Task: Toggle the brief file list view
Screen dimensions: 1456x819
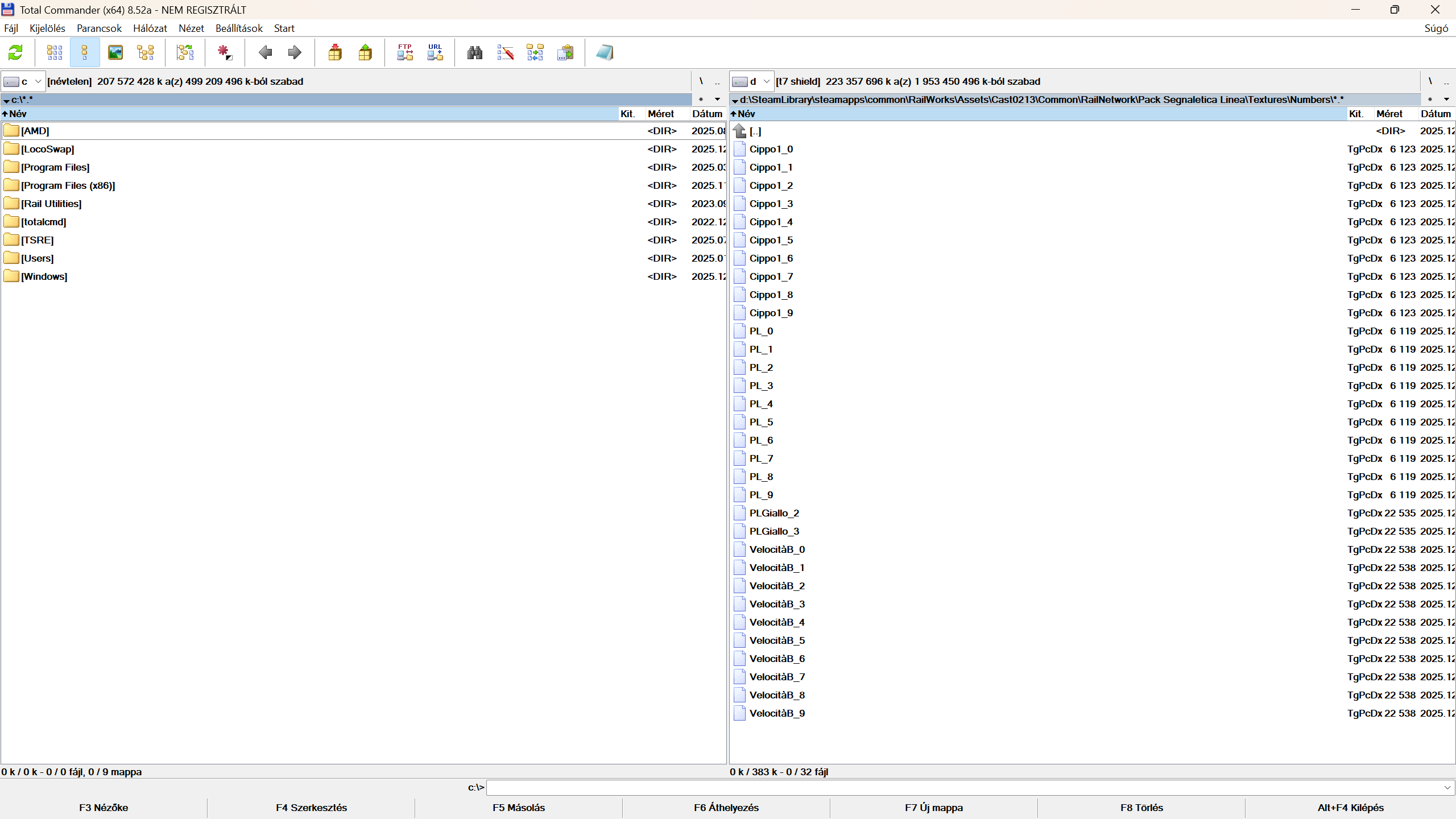Action: [x=55, y=53]
